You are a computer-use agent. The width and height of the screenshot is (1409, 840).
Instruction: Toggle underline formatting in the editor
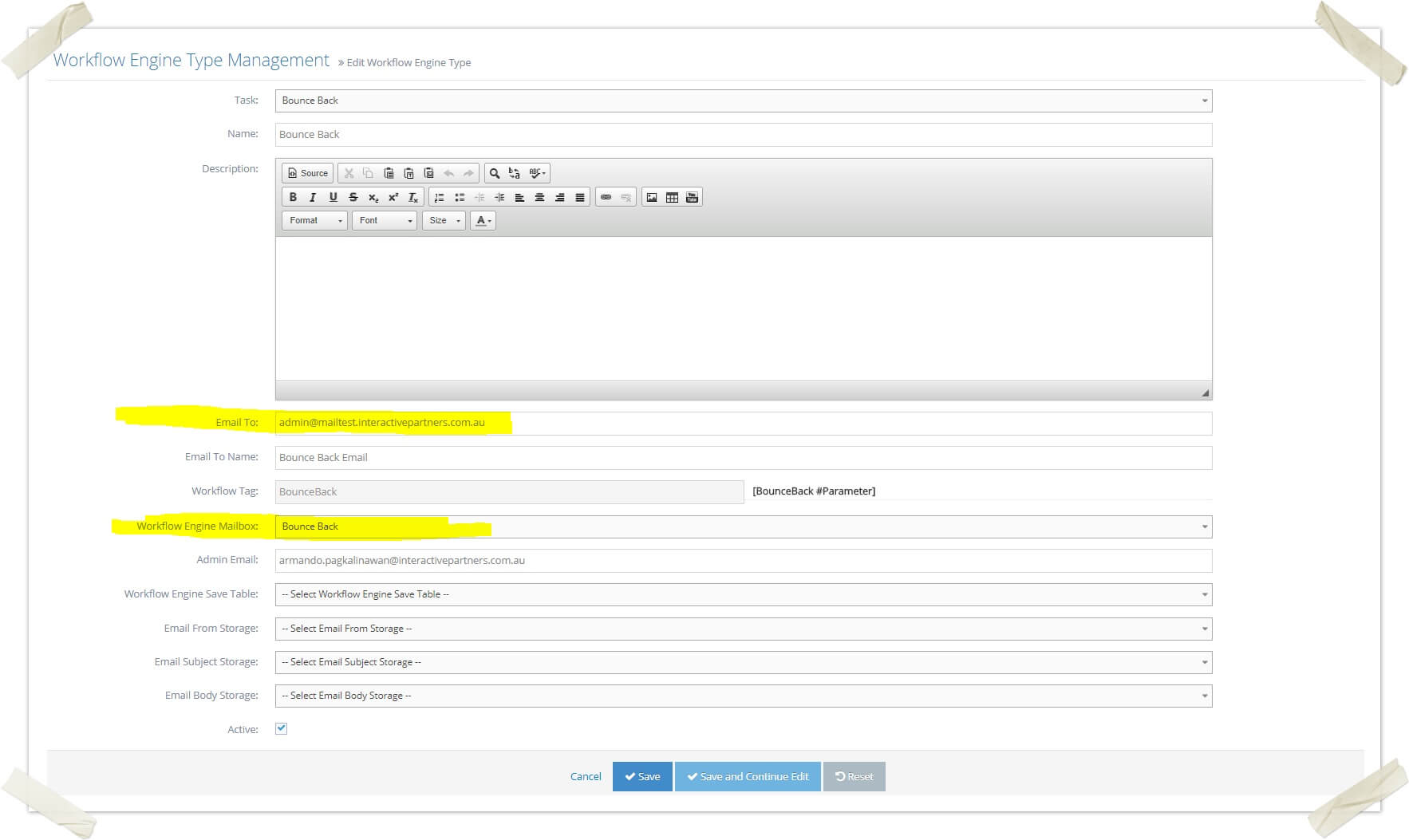tap(333, 197)
